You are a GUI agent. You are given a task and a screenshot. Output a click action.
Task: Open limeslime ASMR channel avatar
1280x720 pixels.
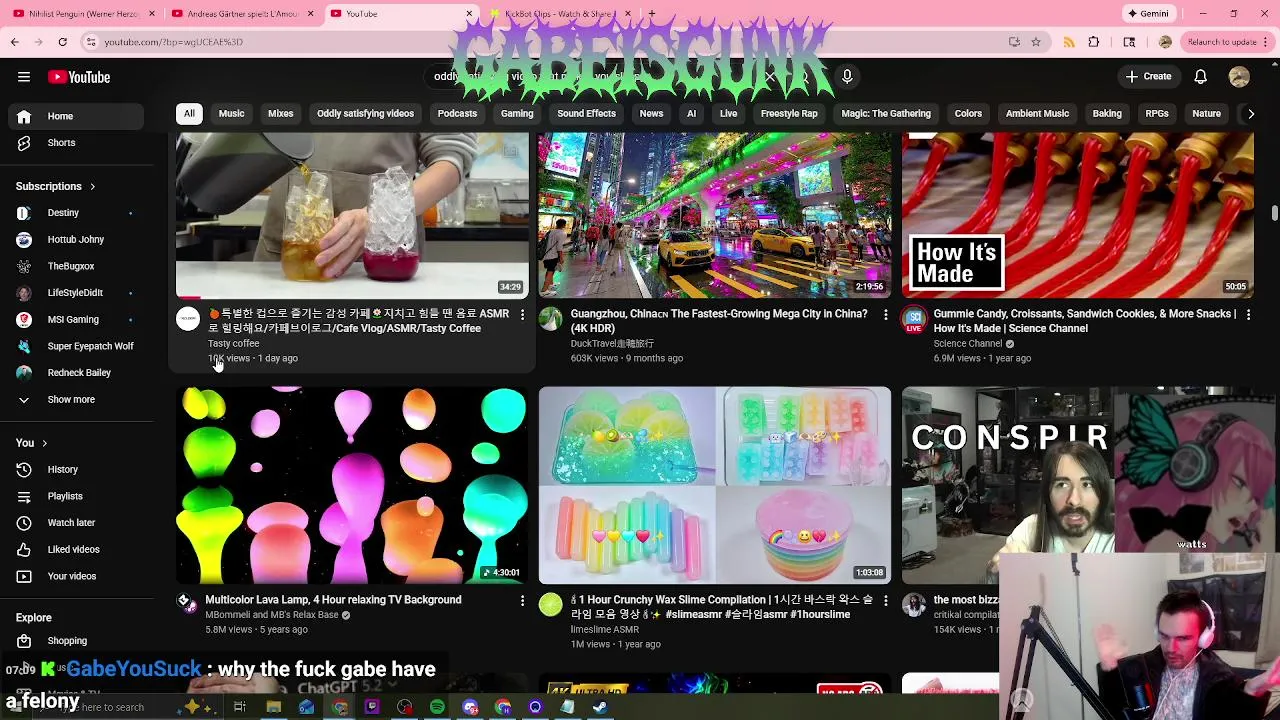tap(551, 605)
